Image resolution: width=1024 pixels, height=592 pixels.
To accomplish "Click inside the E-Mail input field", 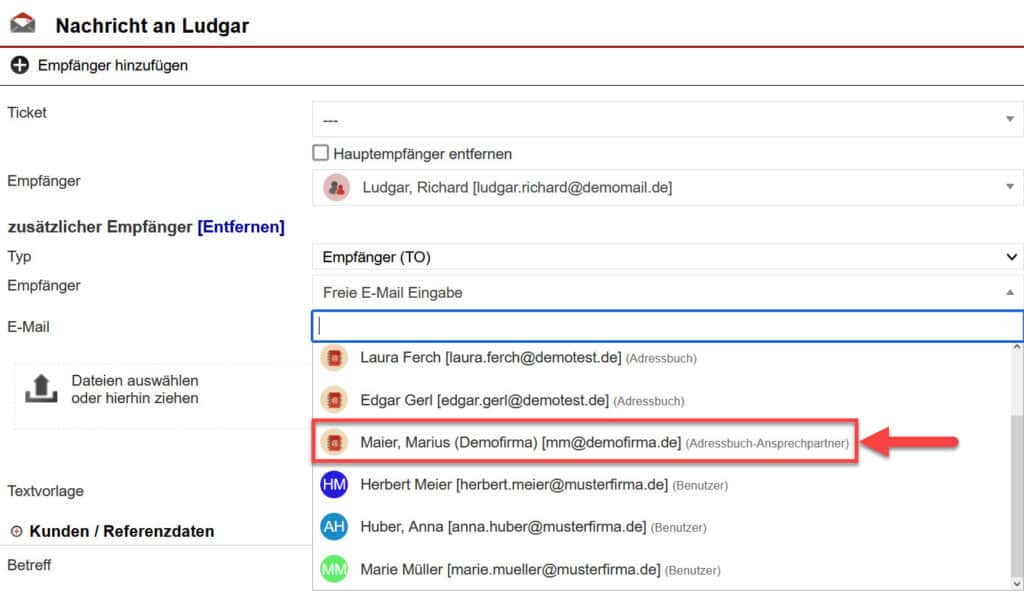I will pos(600,325).
